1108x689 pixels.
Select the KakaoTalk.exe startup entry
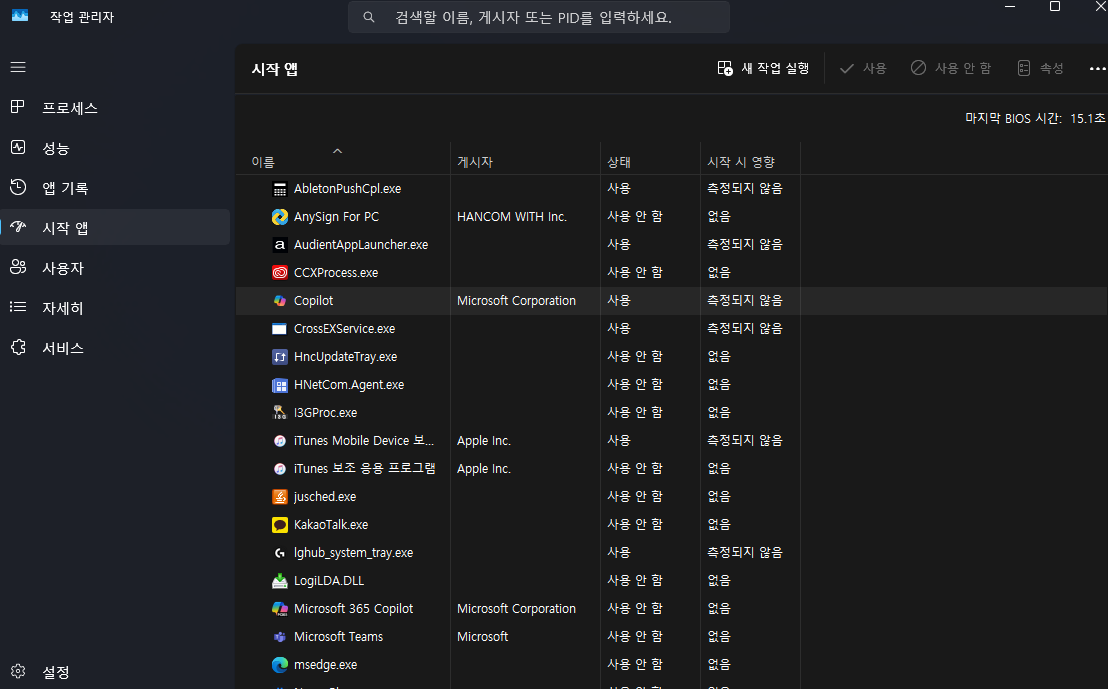[x=328, y=524]
